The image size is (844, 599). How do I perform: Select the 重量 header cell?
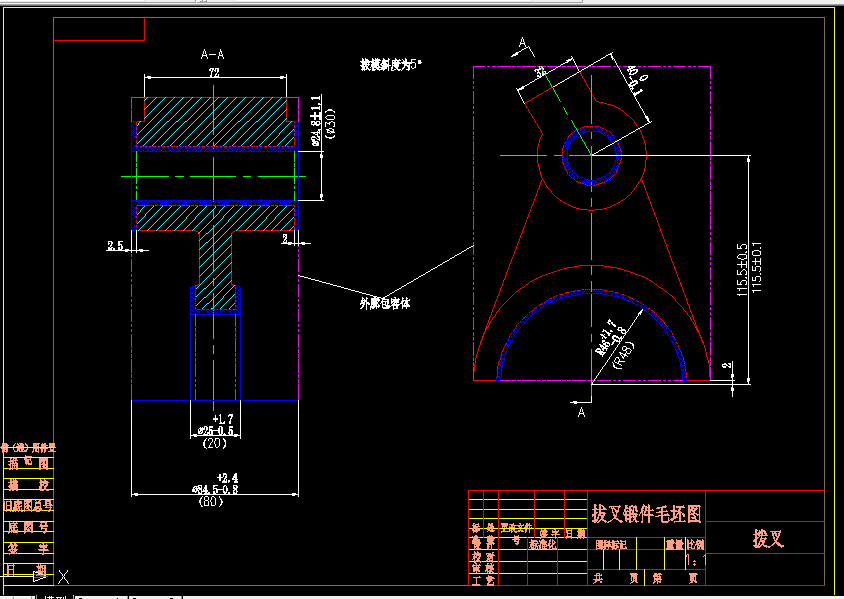[675, 545]
